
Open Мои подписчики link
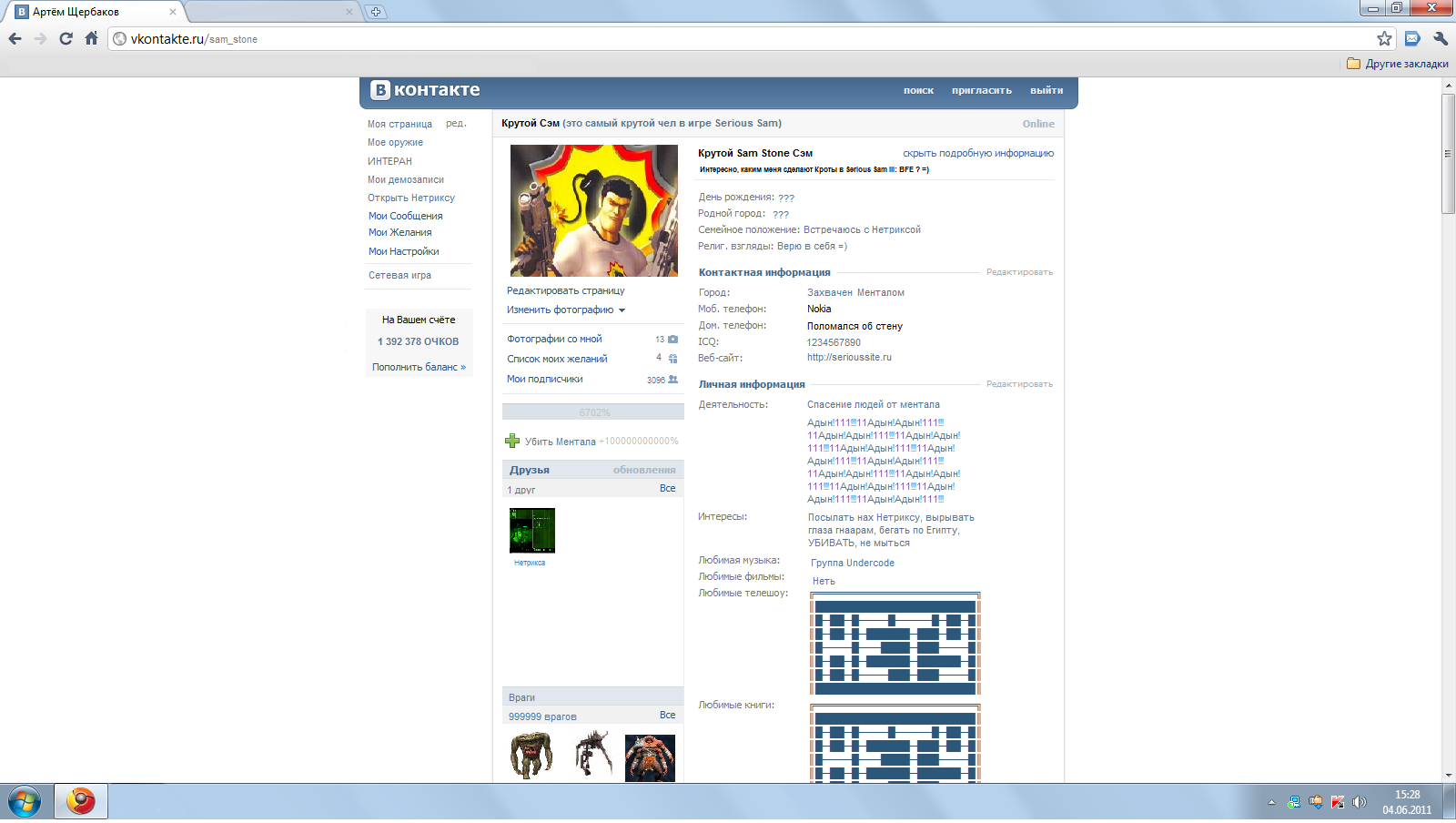[544, 379]
